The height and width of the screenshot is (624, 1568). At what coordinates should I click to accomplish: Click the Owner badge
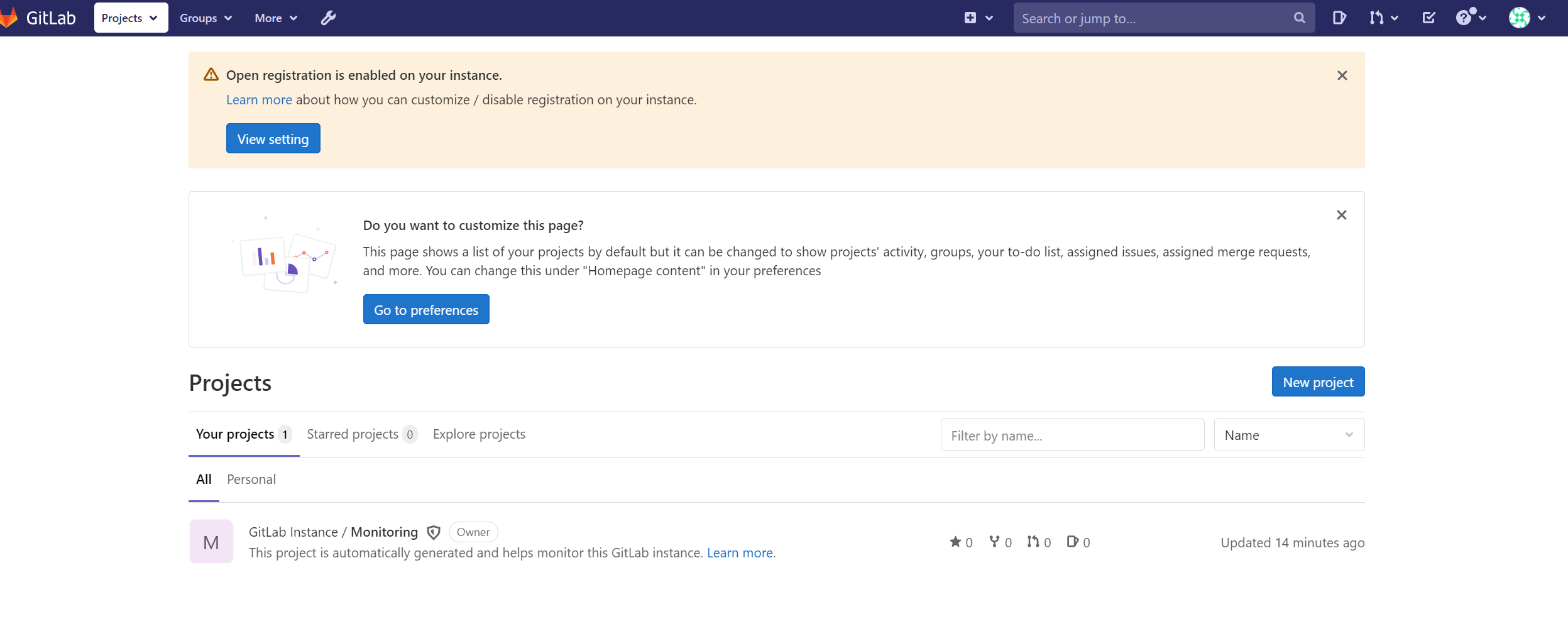[x=473, y=532]
